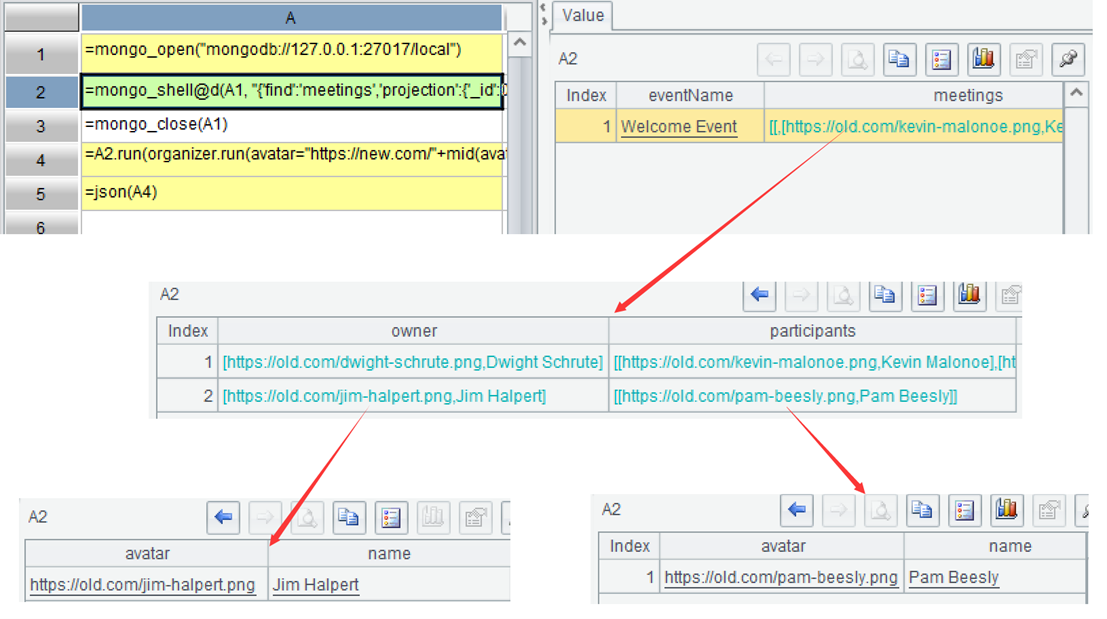
Task: Click the meetings column header
Action: (967, 96)
